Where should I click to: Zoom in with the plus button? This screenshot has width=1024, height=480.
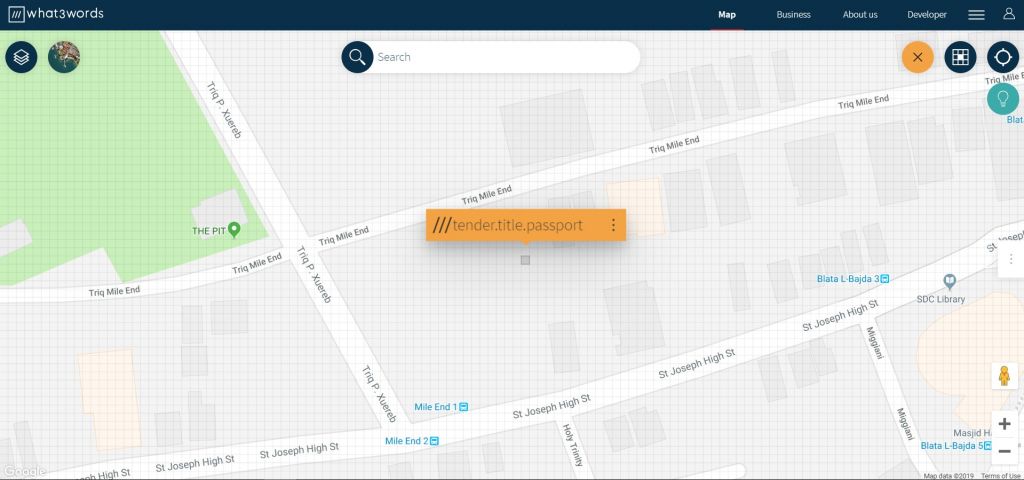pyautogui.click(x=1004, y=424)
